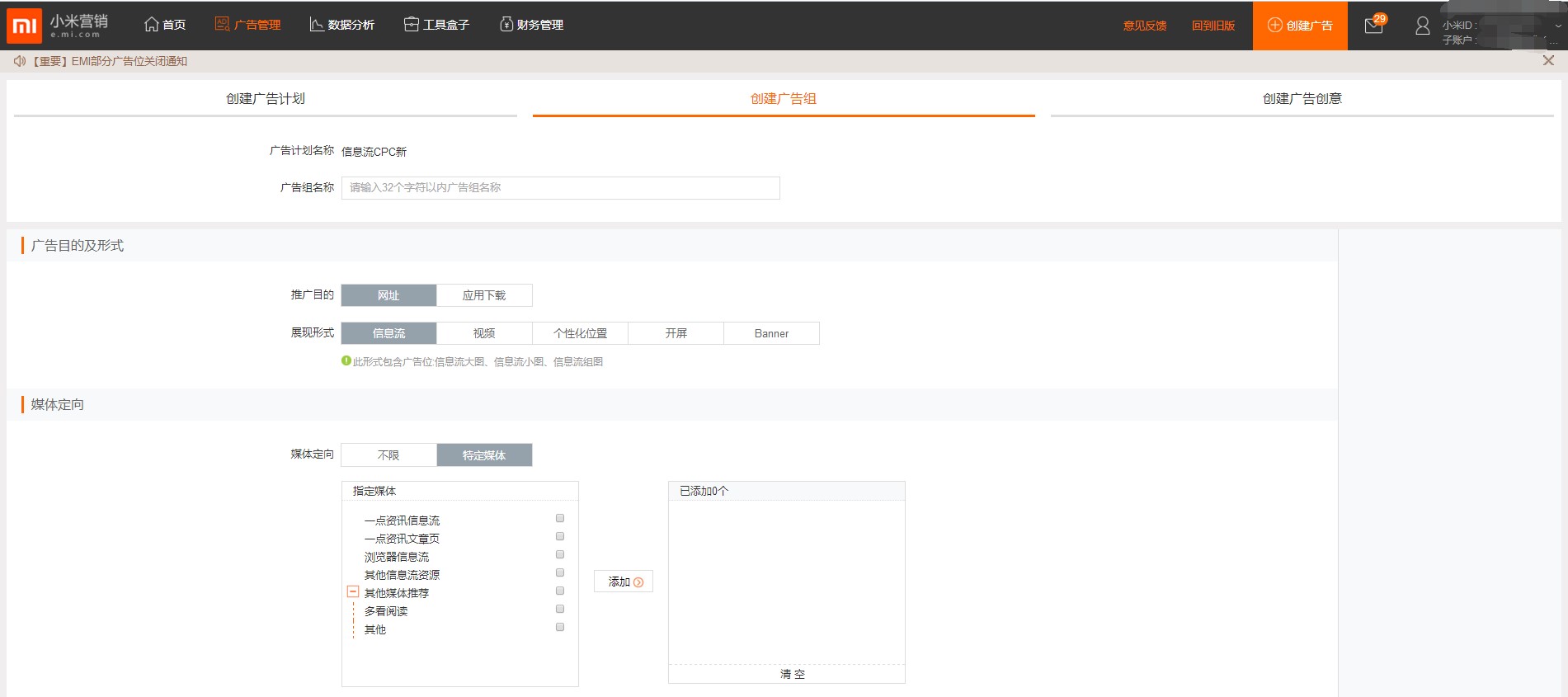Viewport: 1568px width, 697px height.
Task: Select 一点资讯信息流 tree item
Action: tap(402, 520)
